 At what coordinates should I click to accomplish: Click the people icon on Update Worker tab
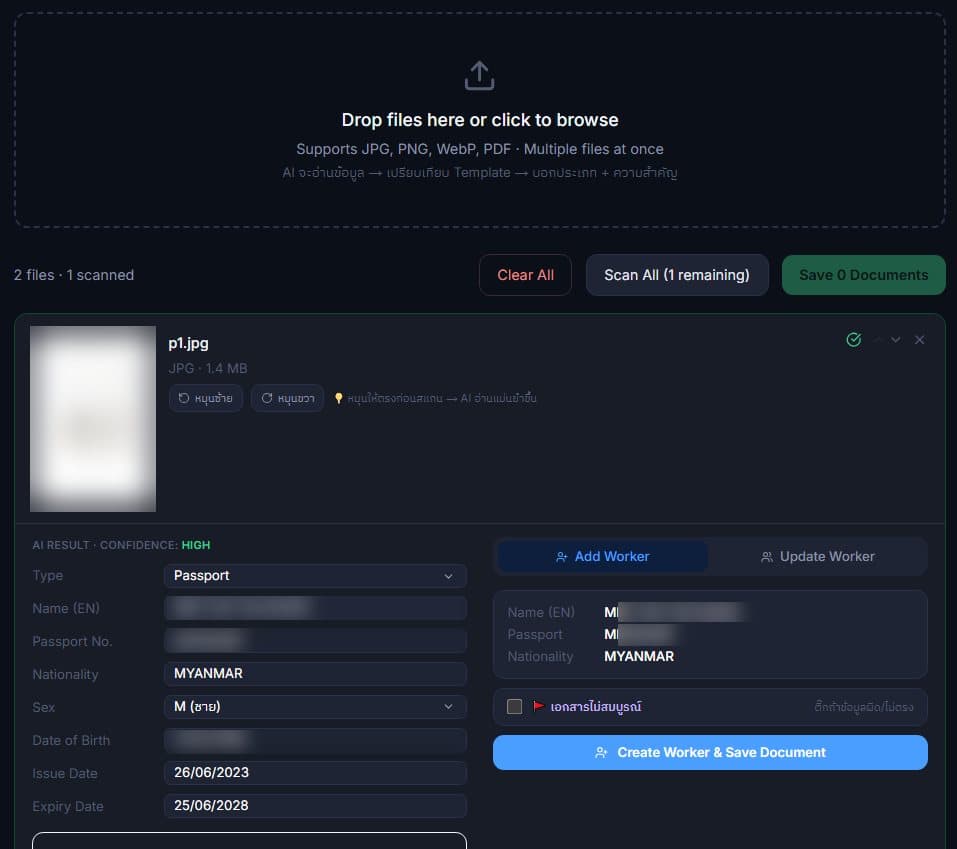767,557
